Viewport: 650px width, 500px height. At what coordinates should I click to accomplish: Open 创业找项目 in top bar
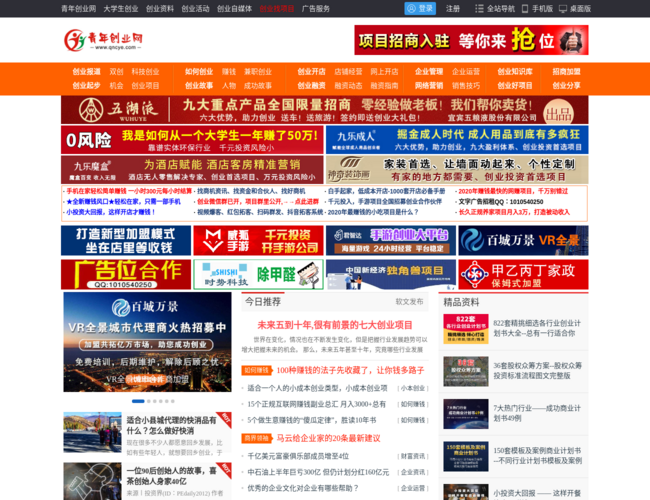coord(276,8)
